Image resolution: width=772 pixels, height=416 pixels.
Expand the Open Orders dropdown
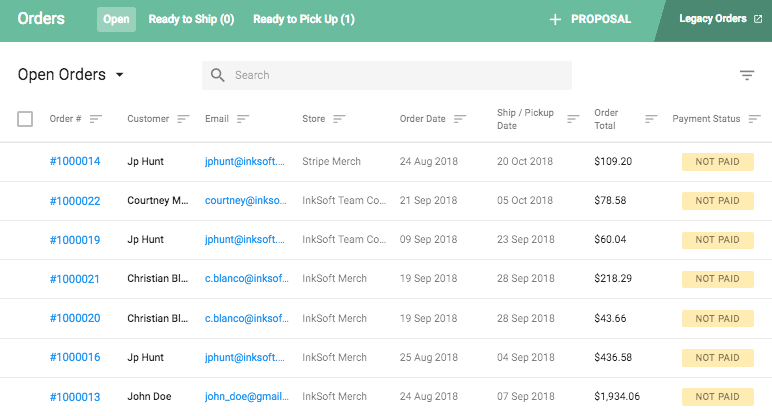pos(120,75)
